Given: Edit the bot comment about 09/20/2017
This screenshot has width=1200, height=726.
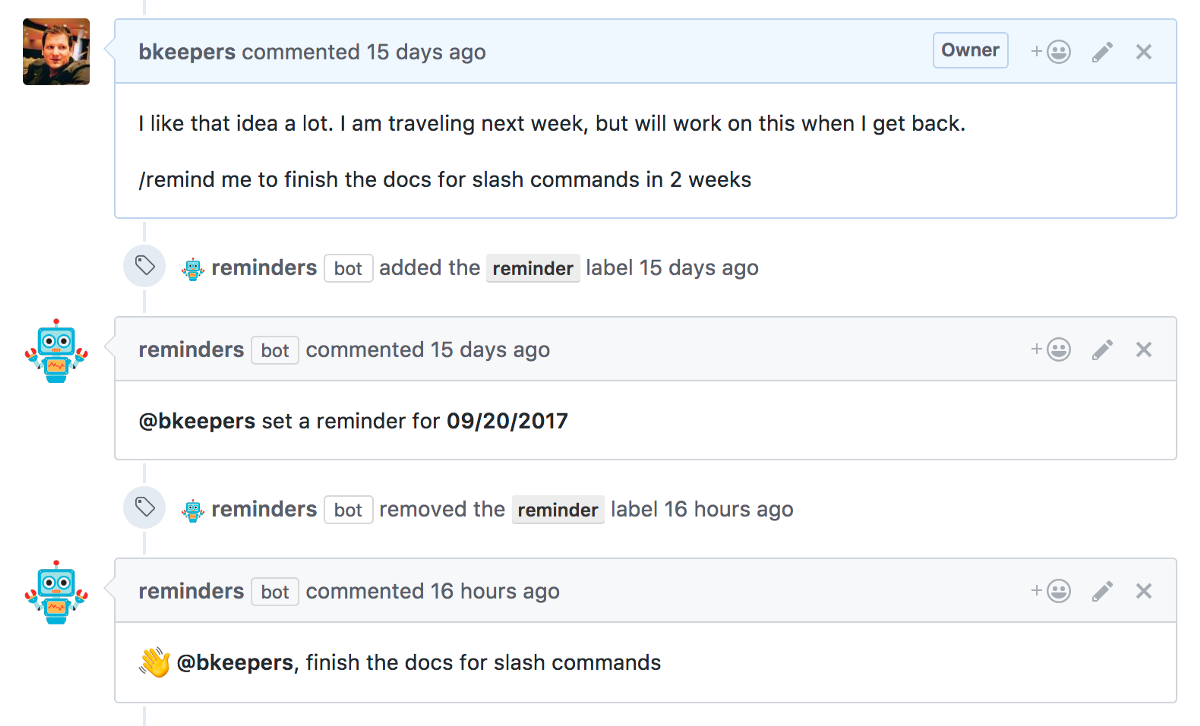Looking at the screenshot, I should pyautogui.click(x=1102, y=350).
